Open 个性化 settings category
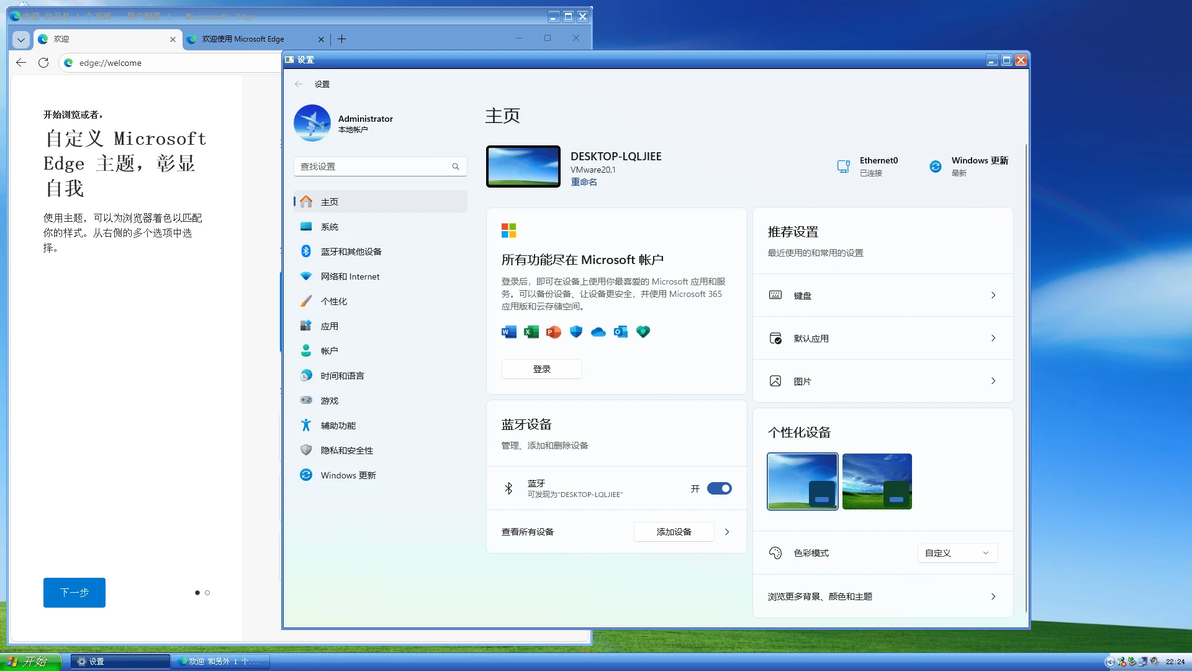 (380, 301)
